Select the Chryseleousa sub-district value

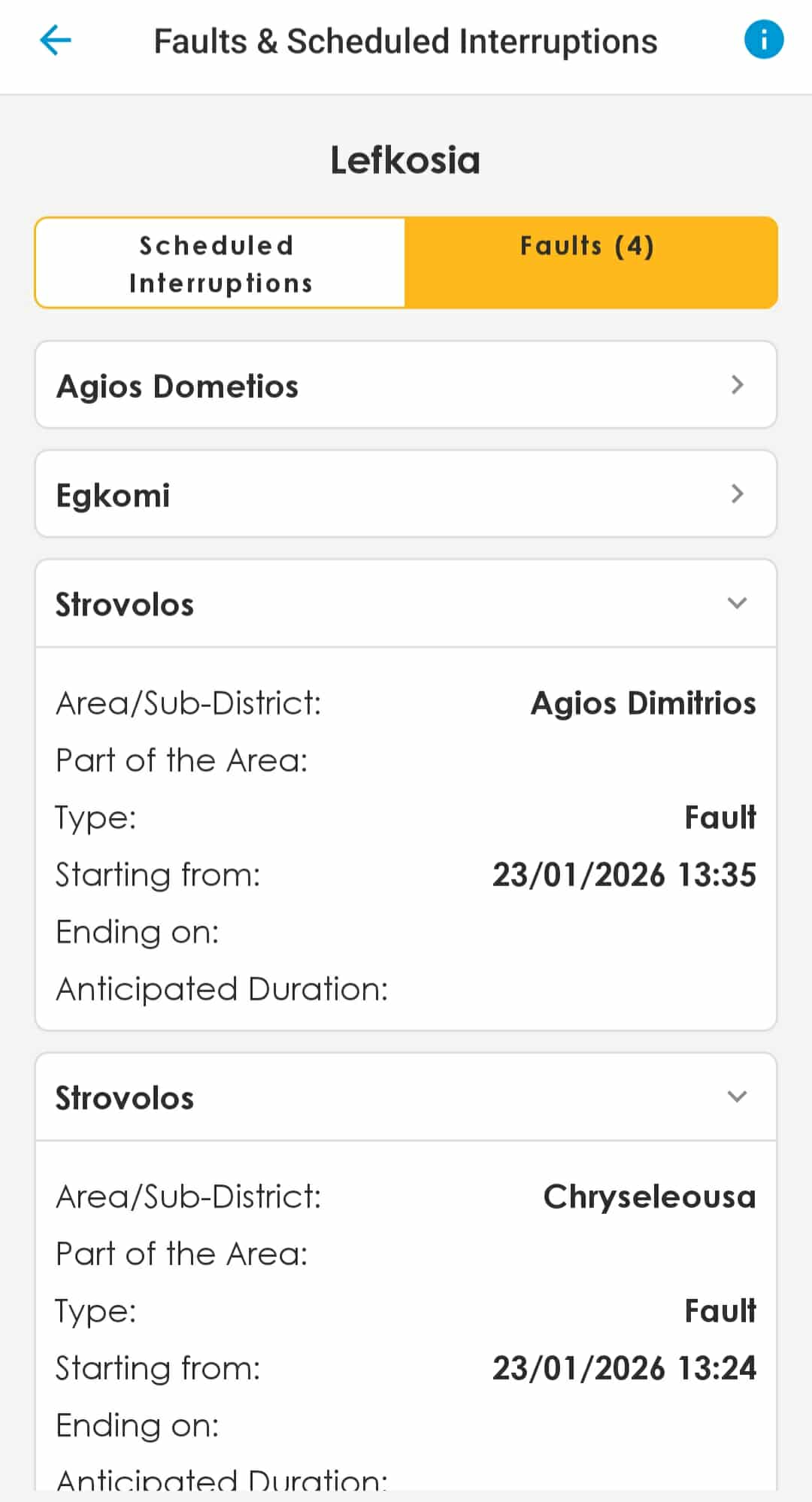pyautogui.click(x=649, y=1197)
